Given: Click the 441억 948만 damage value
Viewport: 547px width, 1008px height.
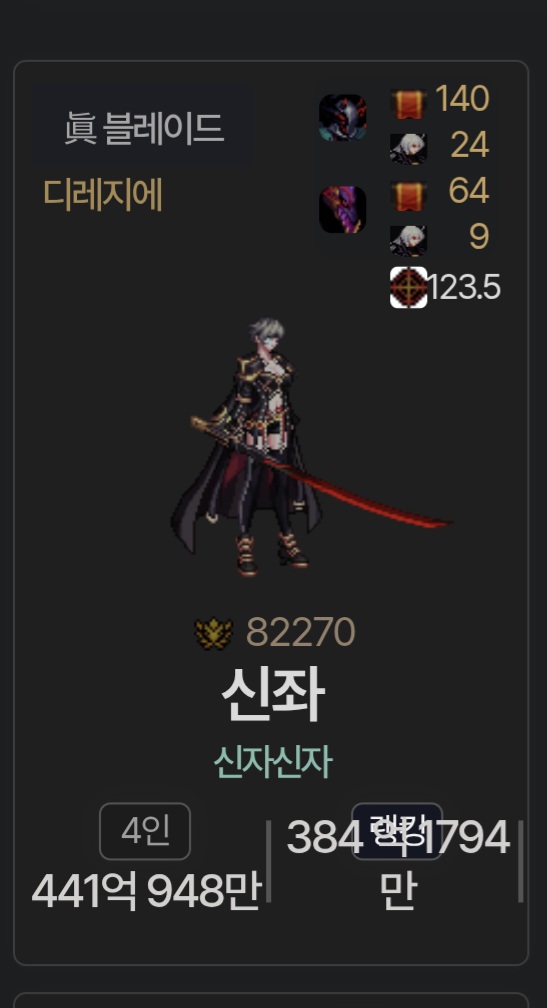Looking at the screenshot, I should [x=146, y=891].
